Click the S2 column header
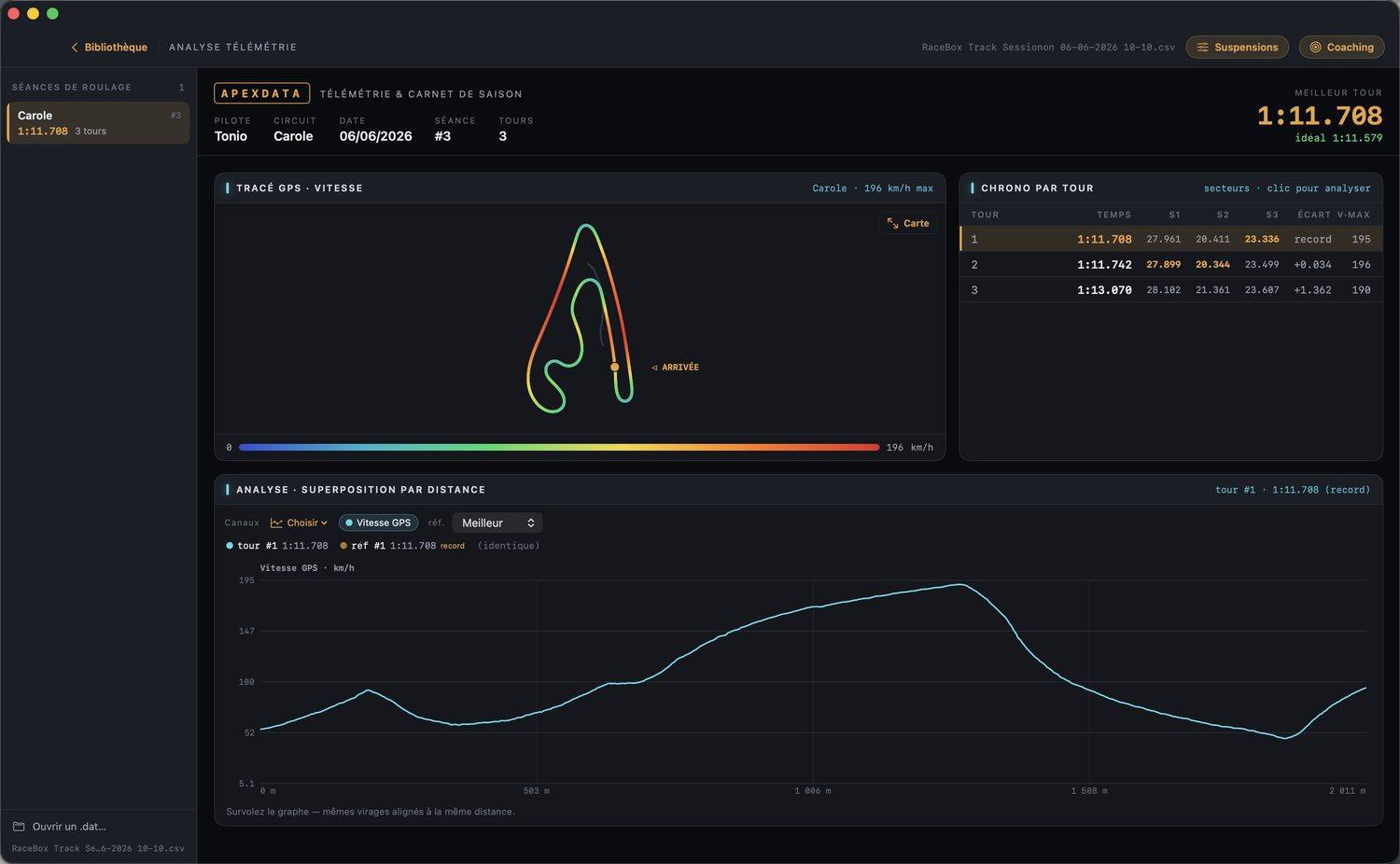1400x864 pixels. click(x=1223, y=216)
